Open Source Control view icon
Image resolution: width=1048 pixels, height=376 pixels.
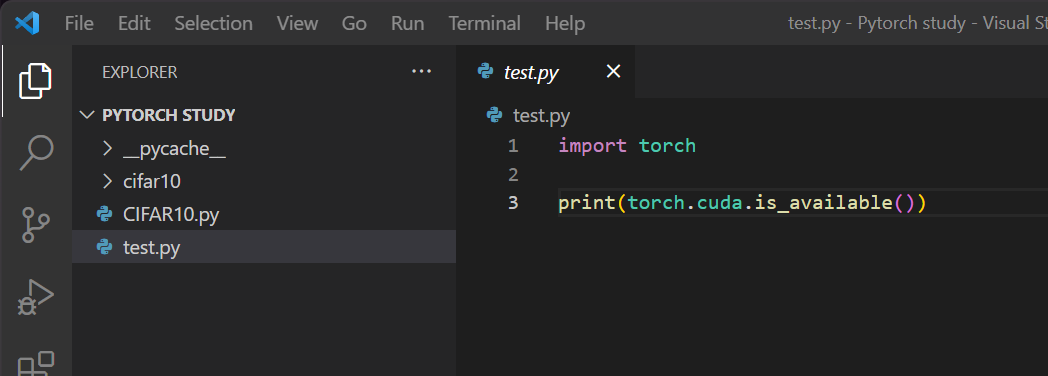[x=35, y=224]
